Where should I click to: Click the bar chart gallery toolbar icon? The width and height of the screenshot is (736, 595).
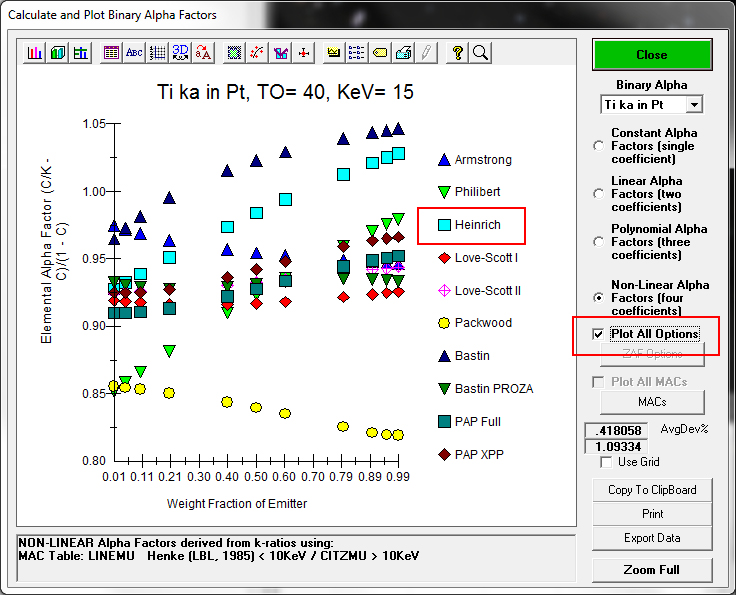point(35,53)
